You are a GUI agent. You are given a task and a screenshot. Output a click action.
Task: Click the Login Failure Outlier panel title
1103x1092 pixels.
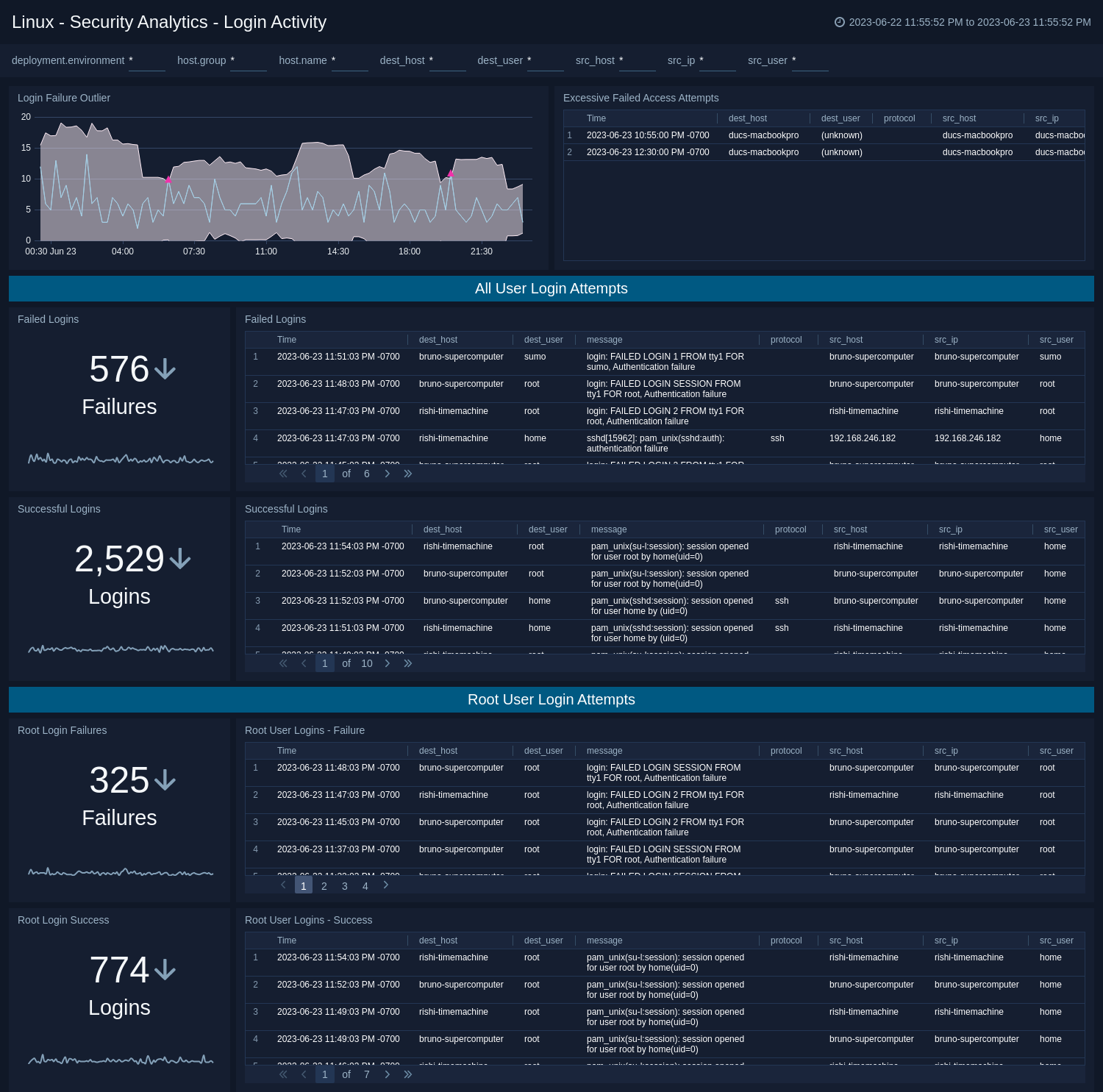coord(64,98)
